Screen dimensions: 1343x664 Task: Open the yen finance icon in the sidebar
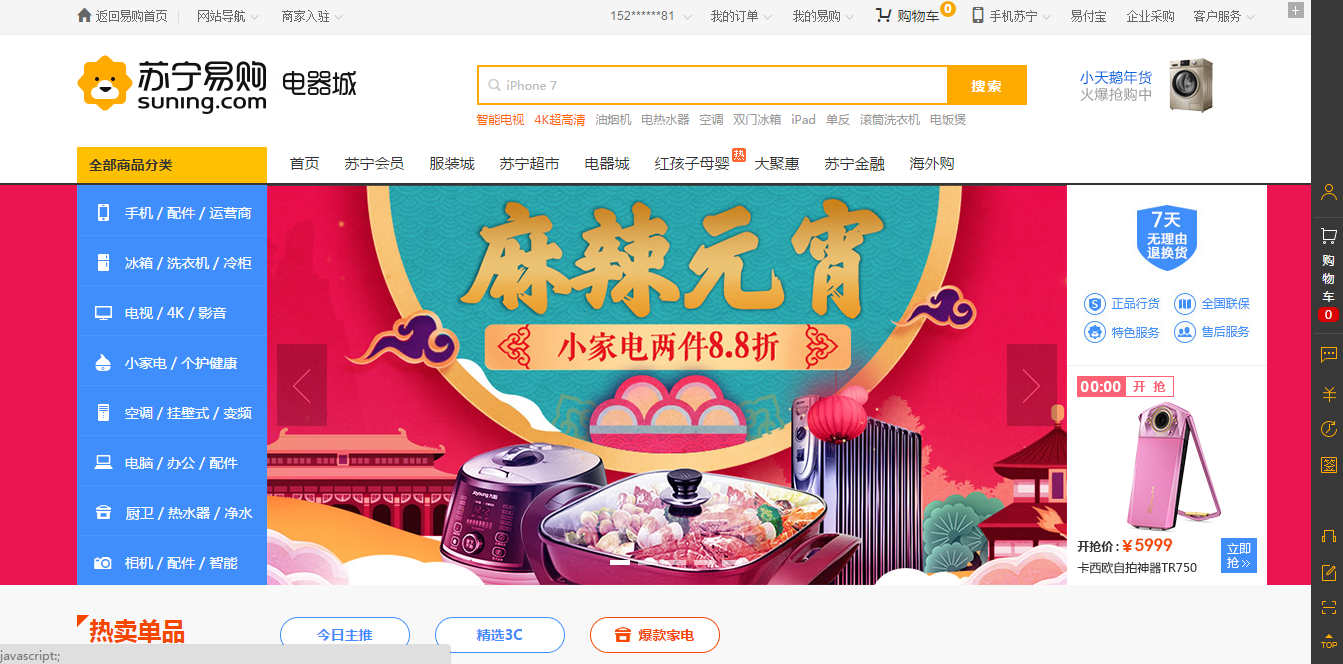pos(1328,393)
